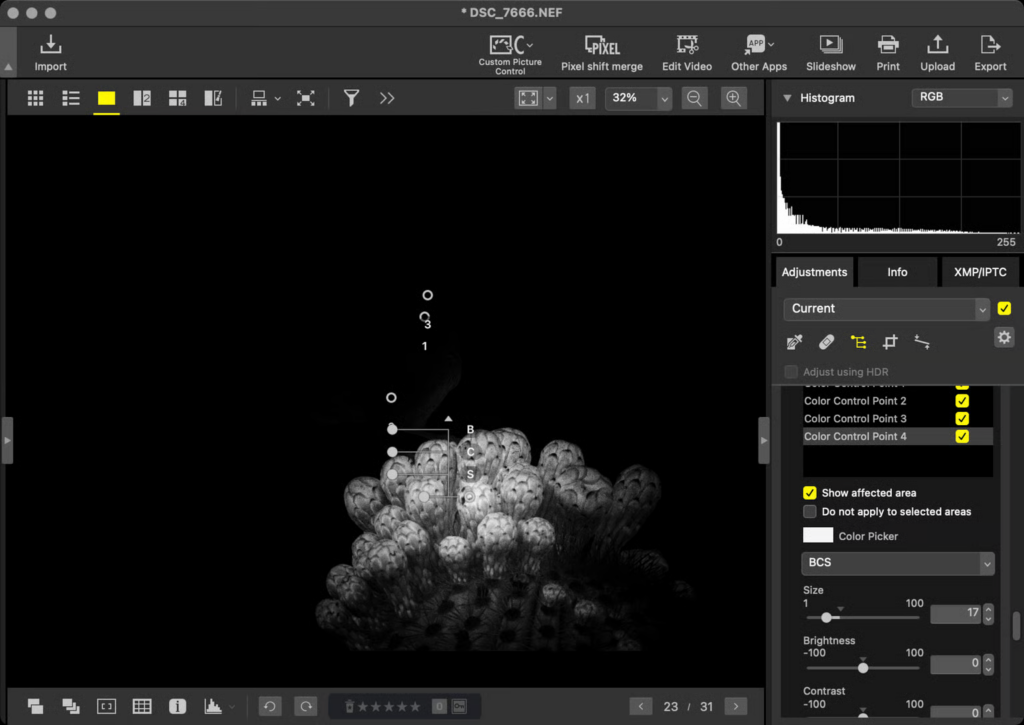Click the Color Picker white swatch

tap(817, 536)
